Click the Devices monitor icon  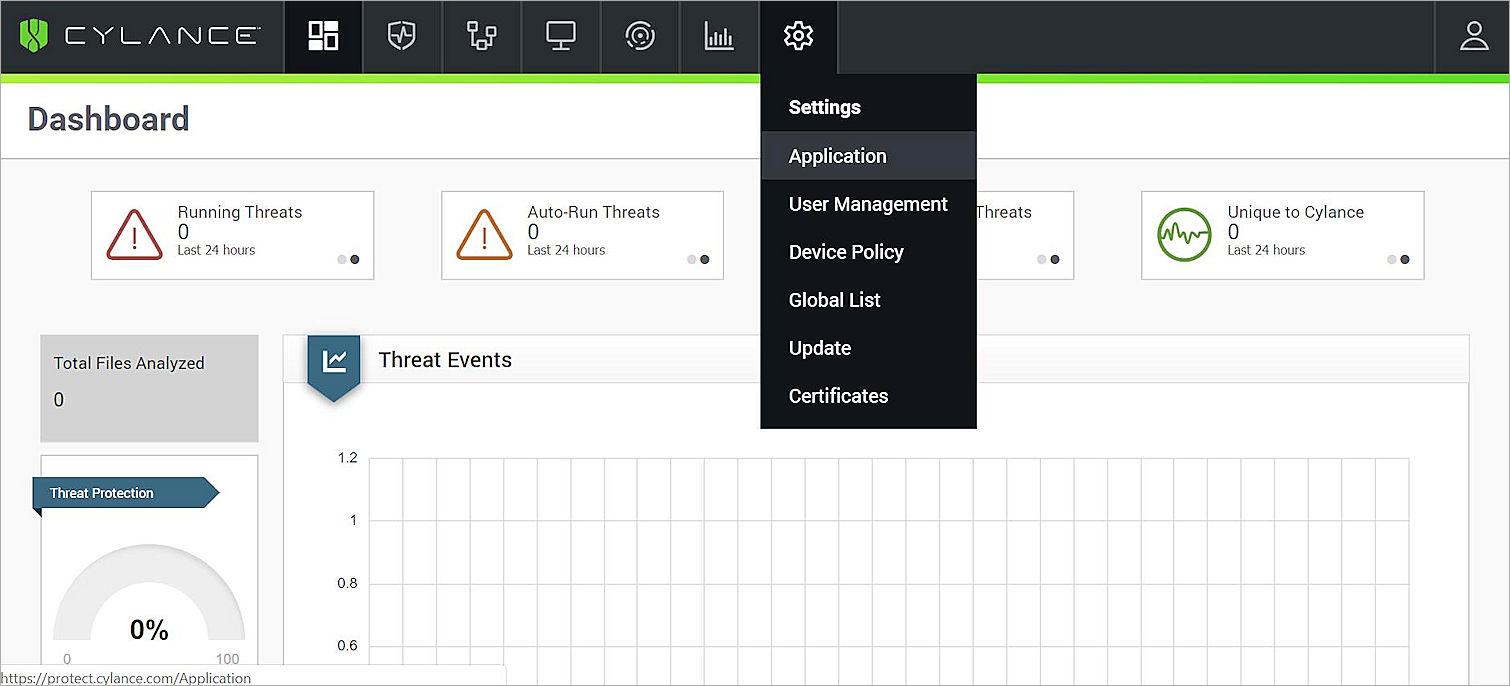[x=560, y=36]
